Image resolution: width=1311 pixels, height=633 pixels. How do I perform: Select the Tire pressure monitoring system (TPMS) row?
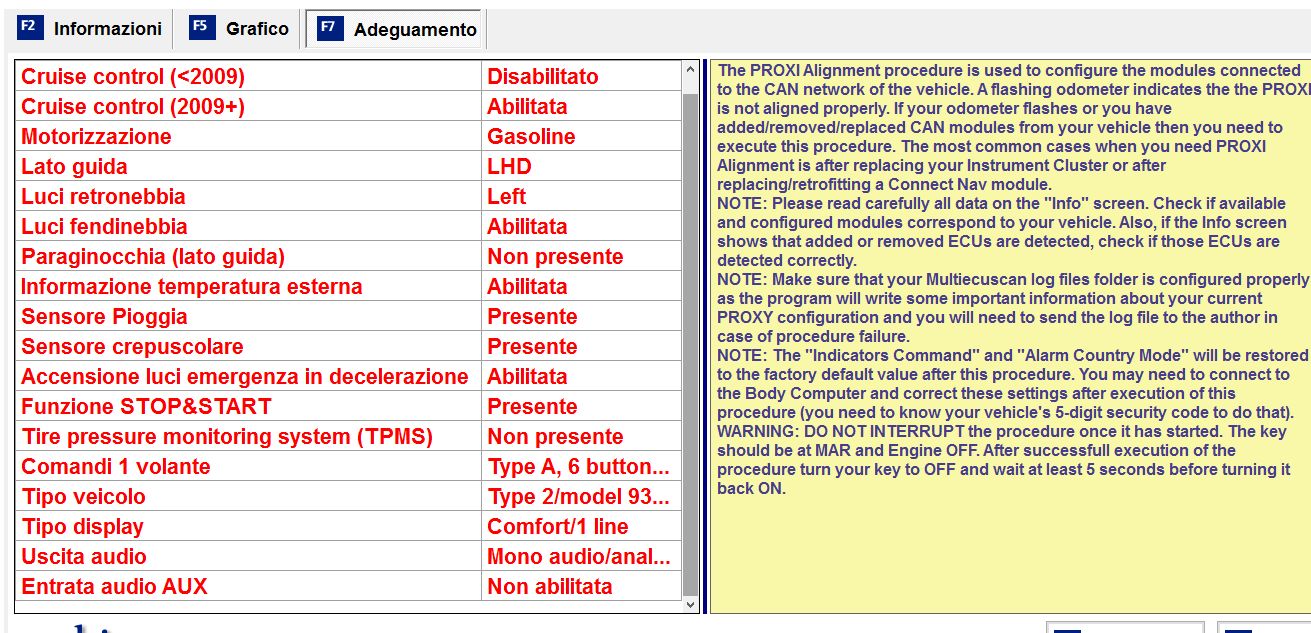348,436
